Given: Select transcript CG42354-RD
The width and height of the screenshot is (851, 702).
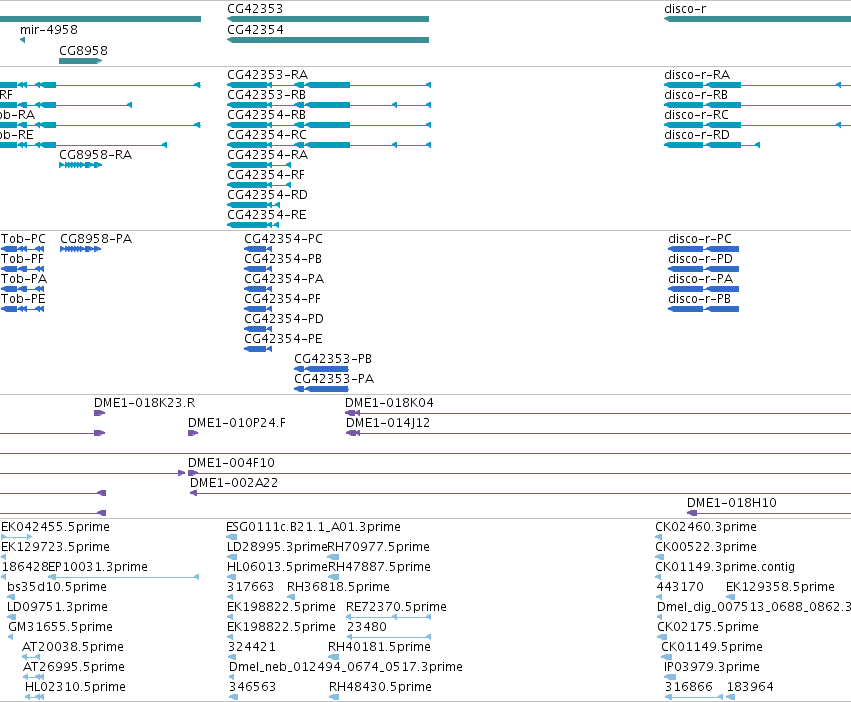Looking at the screenshot, I should click(268, 195).
